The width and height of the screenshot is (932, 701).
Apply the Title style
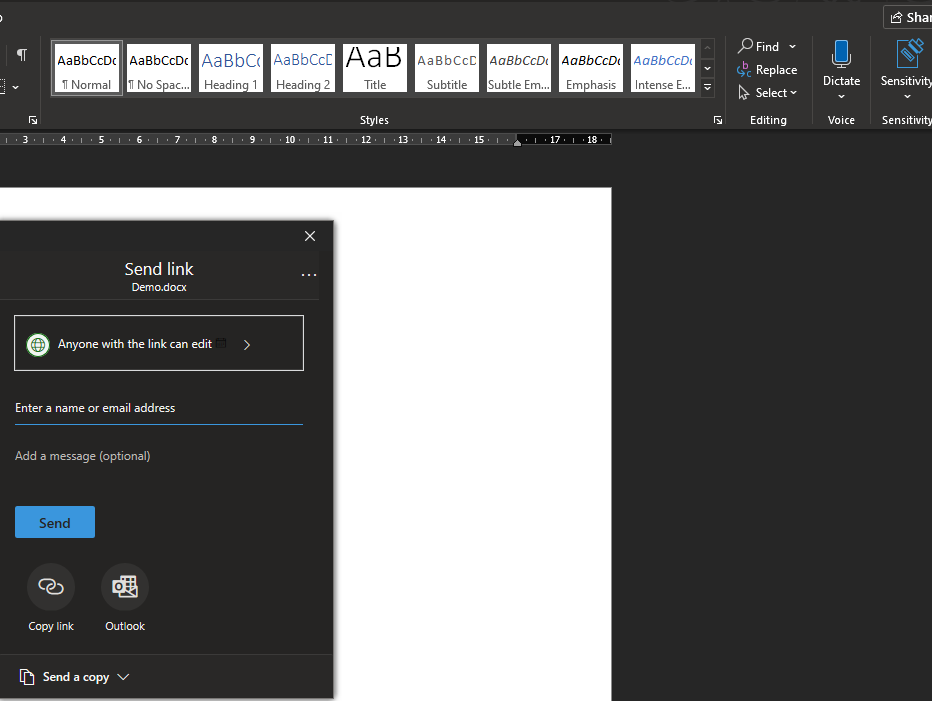pos(375,68)
